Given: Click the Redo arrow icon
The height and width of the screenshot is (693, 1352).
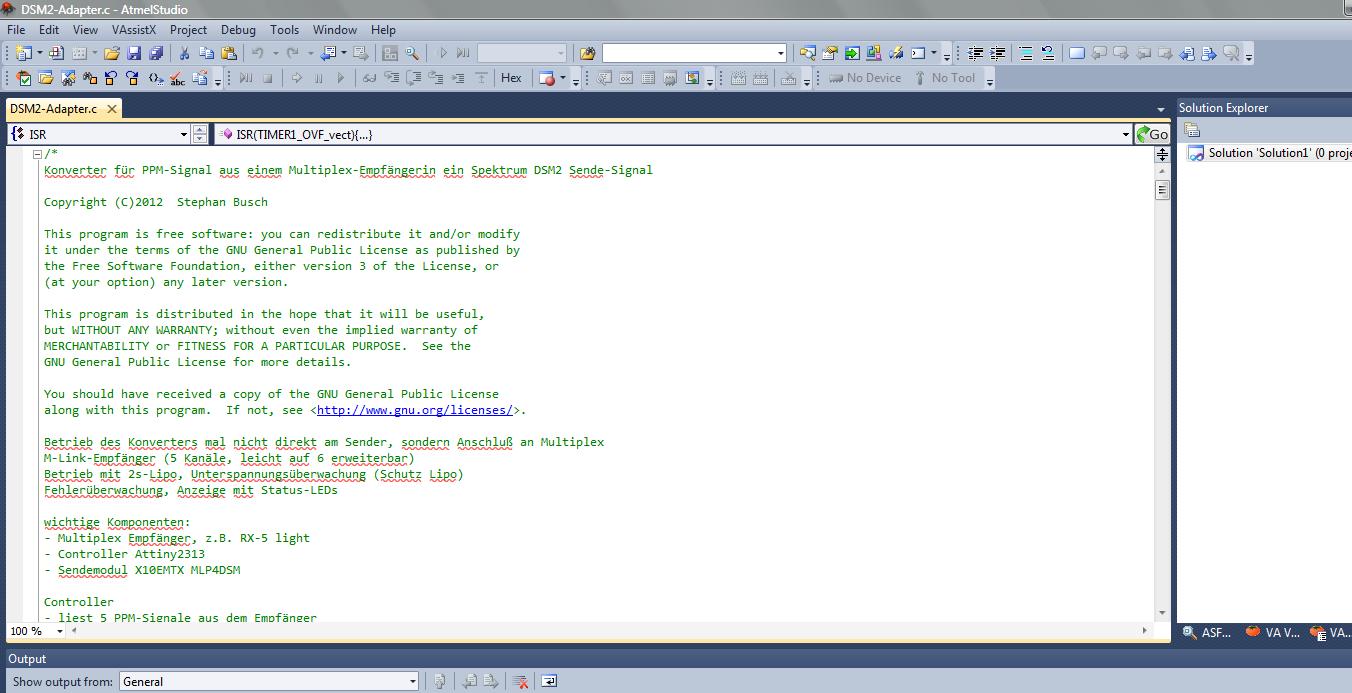Looking at the screenshot, I should click(x=293, y=53).
